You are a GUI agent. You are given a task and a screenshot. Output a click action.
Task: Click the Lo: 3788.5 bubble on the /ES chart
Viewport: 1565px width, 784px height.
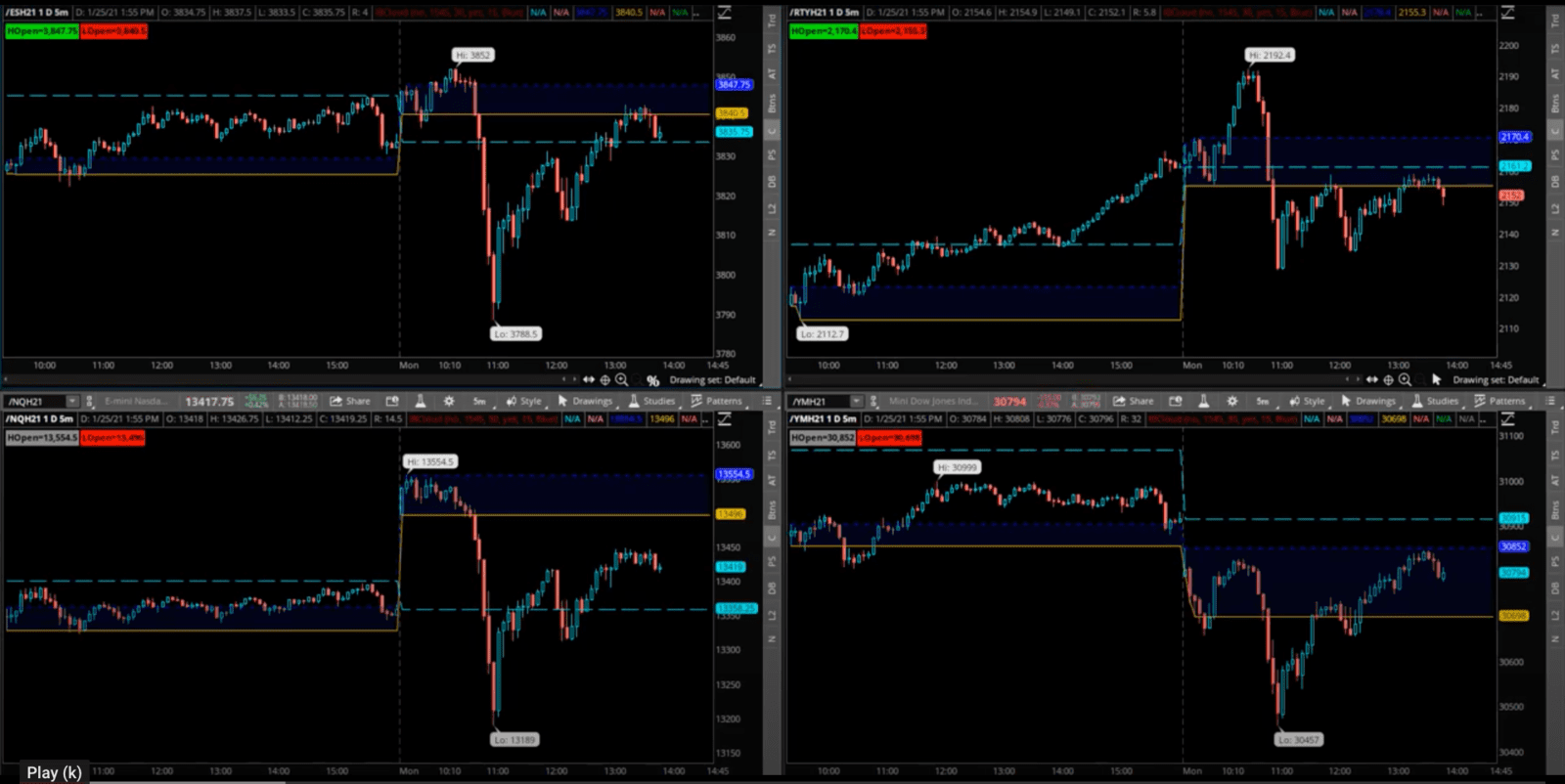(x=515, y=334)
